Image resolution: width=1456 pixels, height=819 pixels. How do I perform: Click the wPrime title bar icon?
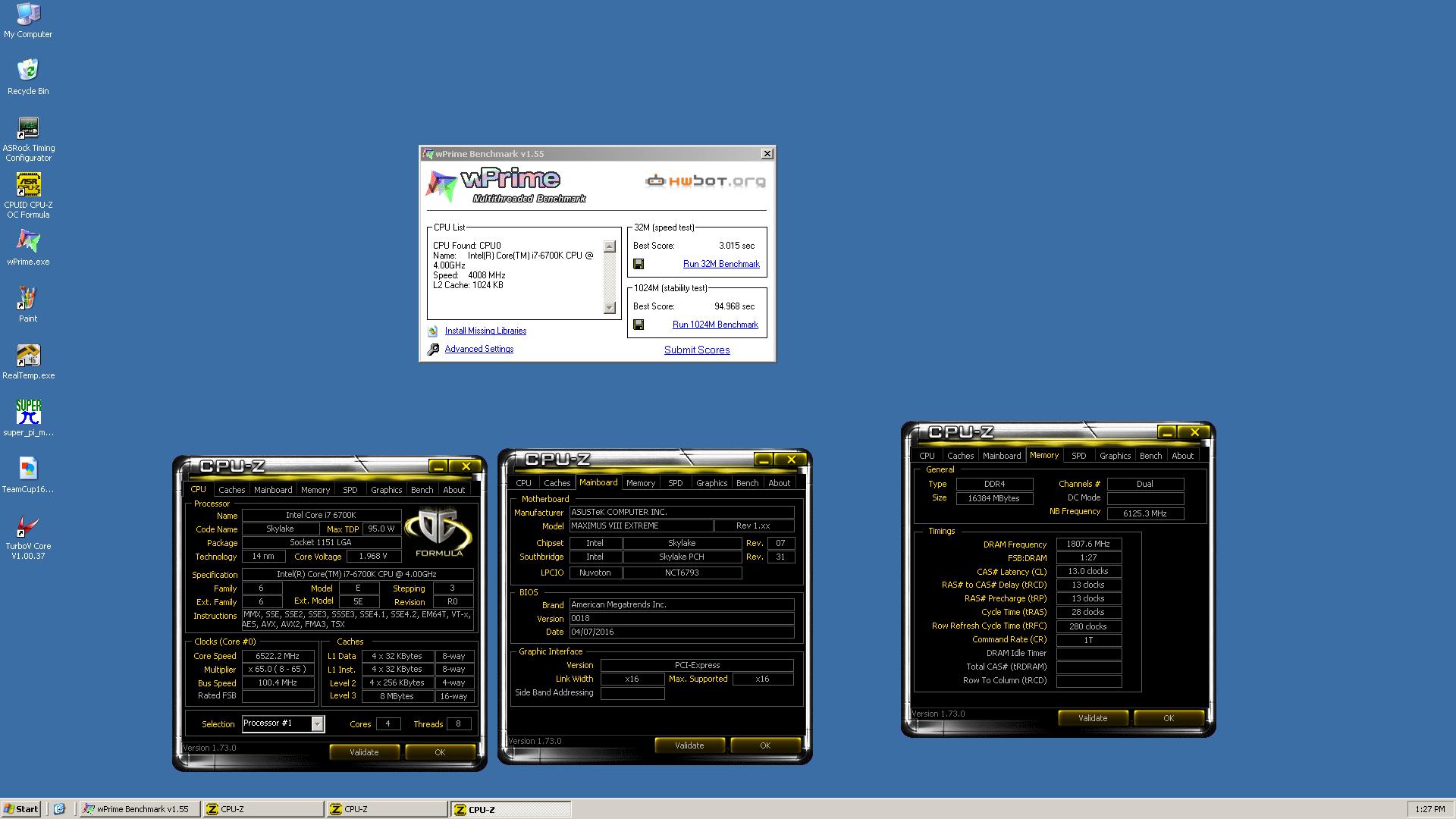pos(428,154)
